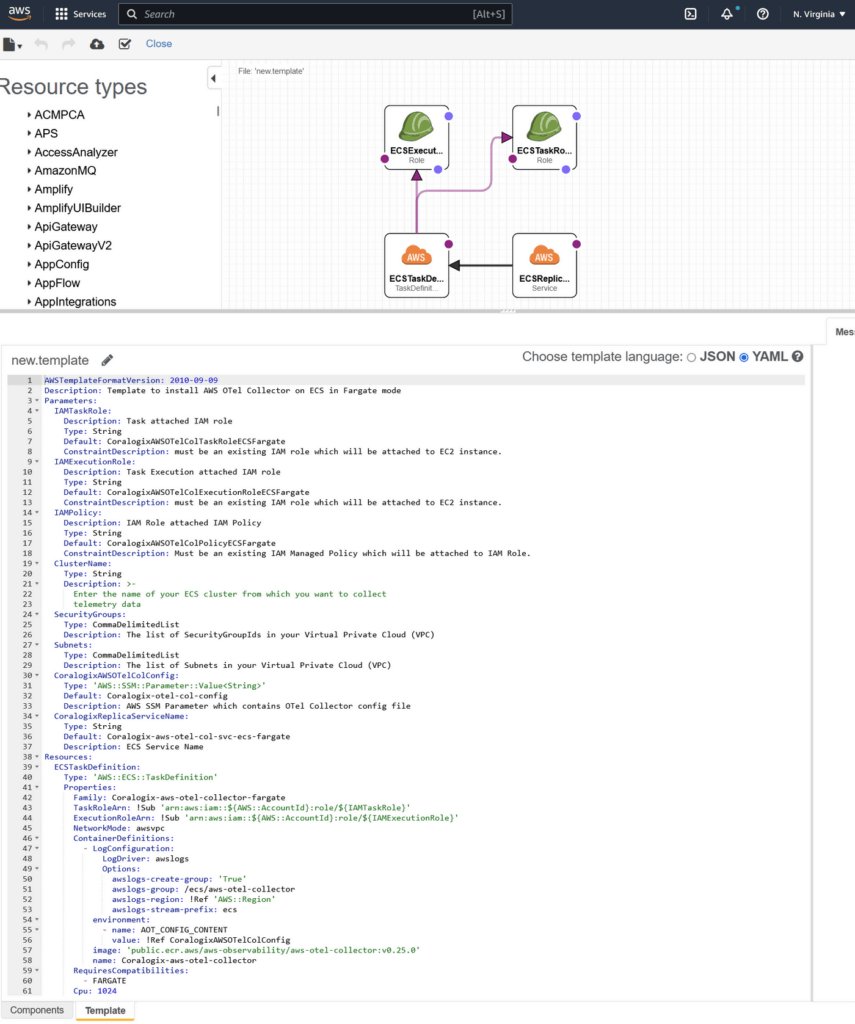Image resolution: width=855 pixels, height=1024 pixels.
Task: Click the splitter handle between canvas and editor
Action: pos(507,311)
